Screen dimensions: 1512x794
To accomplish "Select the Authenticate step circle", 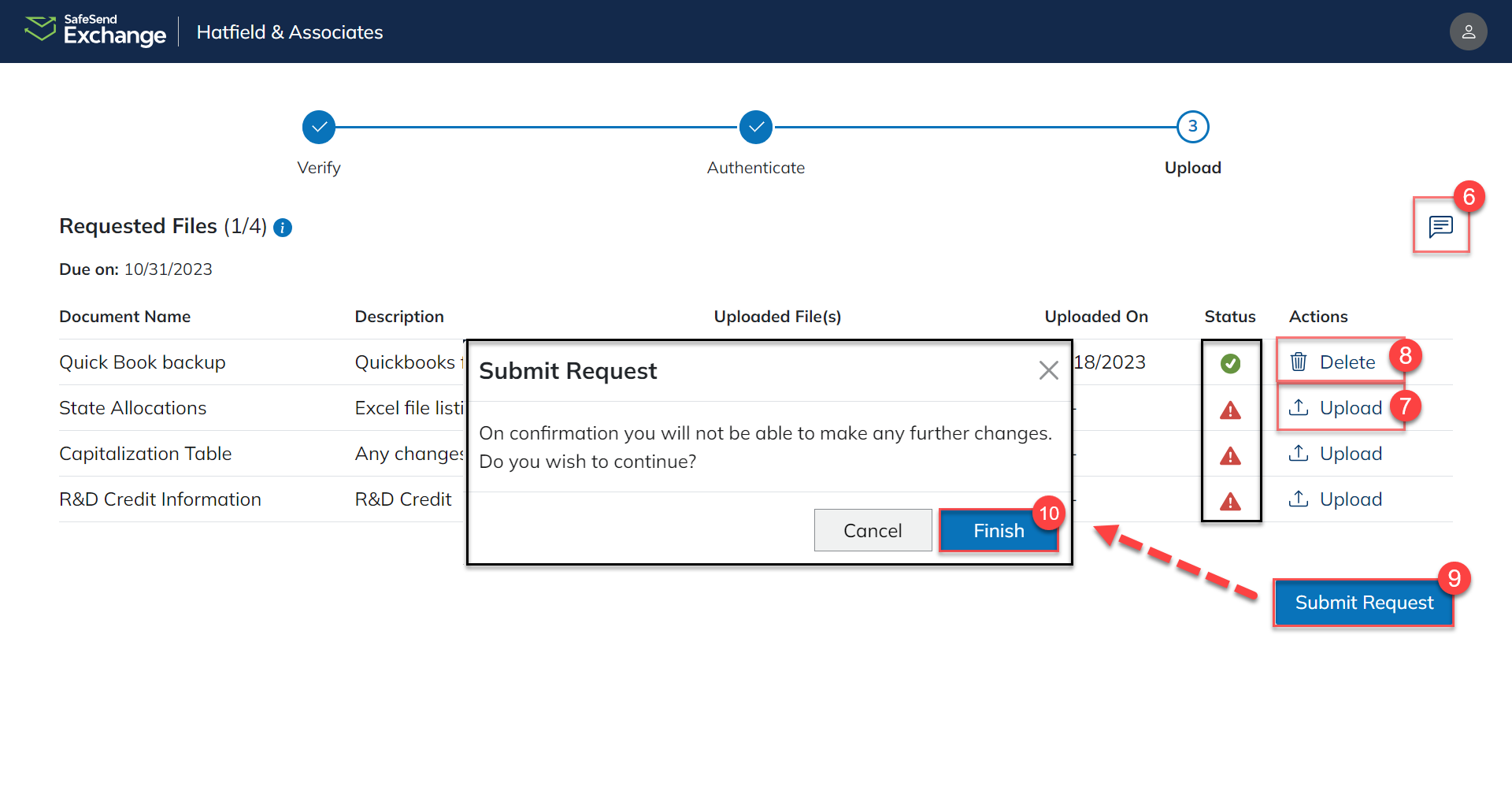I will pos(755,126).
